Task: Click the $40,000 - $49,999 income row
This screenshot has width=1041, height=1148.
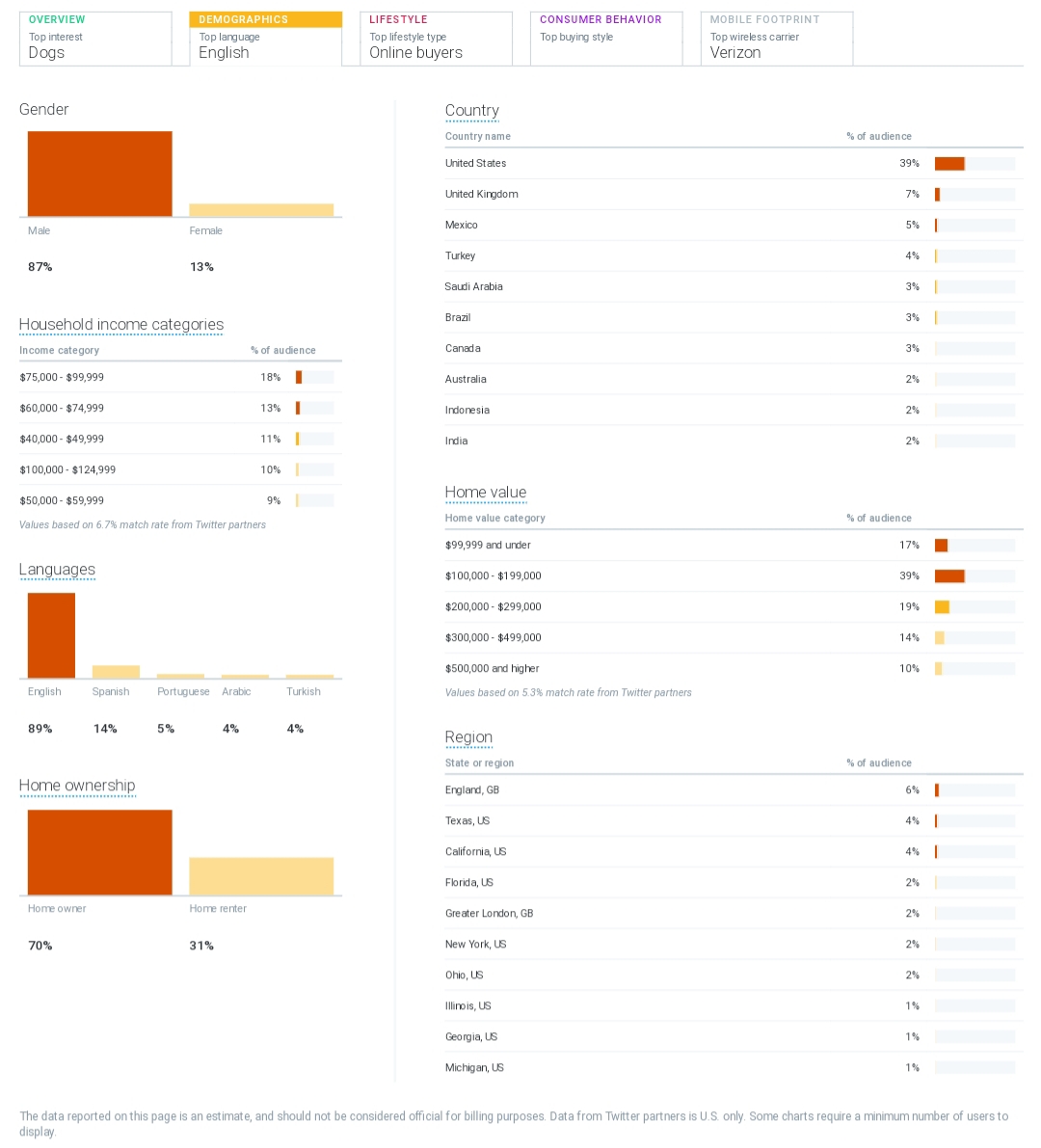Action: click(x=181, y=439)
